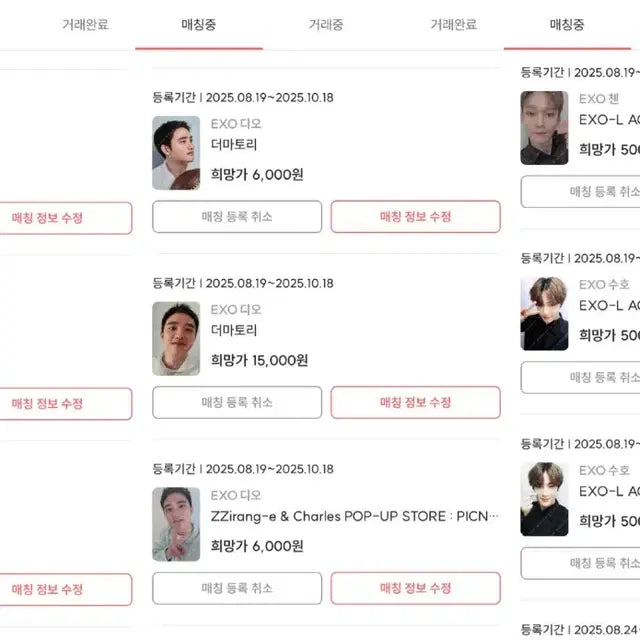
Task: Switch to the 거래중 tab
Action: pyautogui.click(x=326, y=24)
